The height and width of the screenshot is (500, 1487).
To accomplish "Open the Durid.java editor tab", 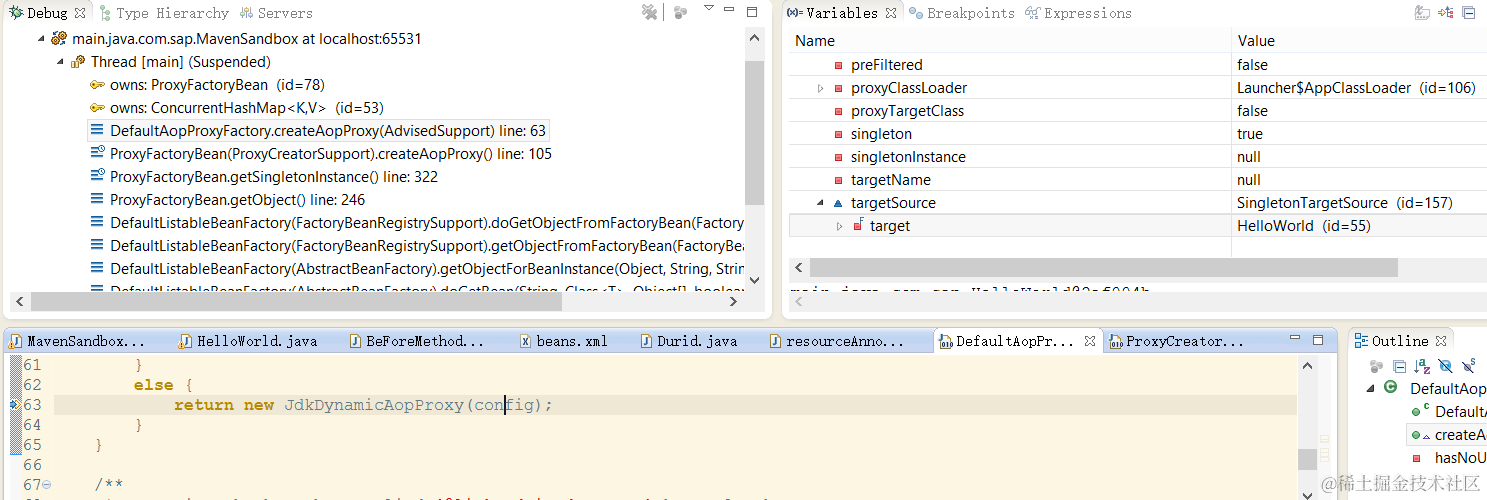I will 689,341.
